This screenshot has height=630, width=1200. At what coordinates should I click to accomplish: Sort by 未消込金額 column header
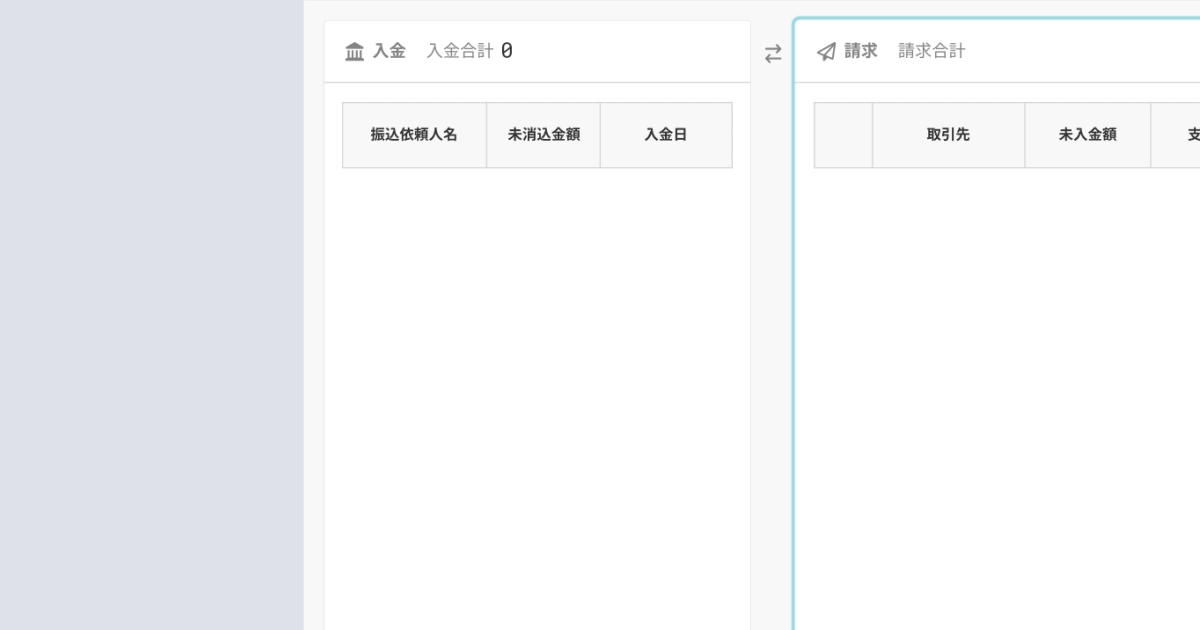[543, 135]
